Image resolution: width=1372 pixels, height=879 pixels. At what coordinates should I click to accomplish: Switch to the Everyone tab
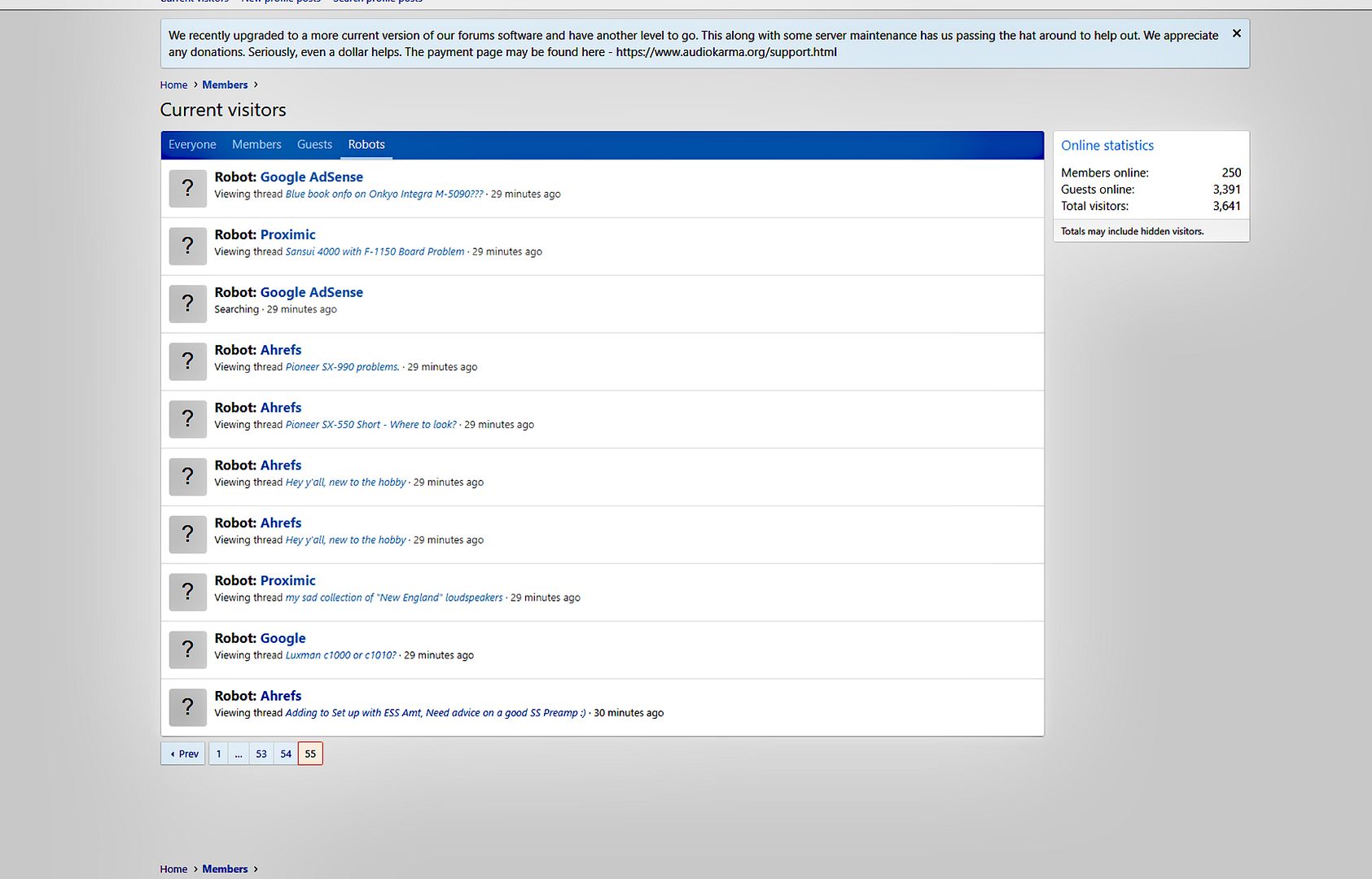pyautogui.click(x=192, y=145)
